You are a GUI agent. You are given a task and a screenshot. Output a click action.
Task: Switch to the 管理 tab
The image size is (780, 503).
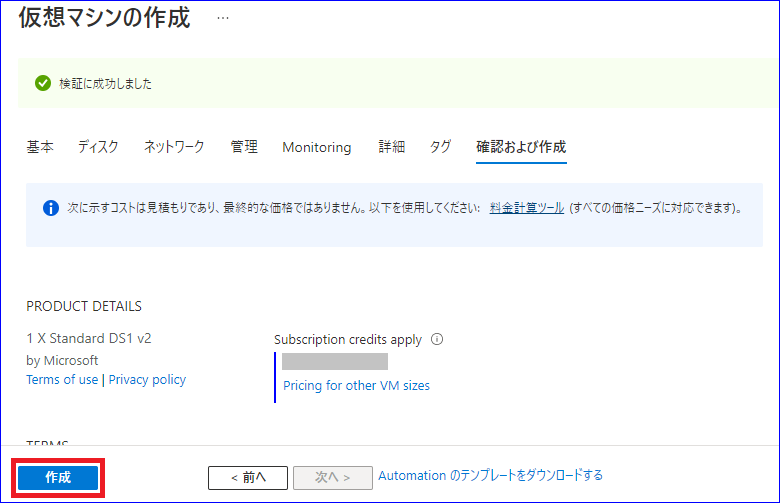click(x=244, y=147)
